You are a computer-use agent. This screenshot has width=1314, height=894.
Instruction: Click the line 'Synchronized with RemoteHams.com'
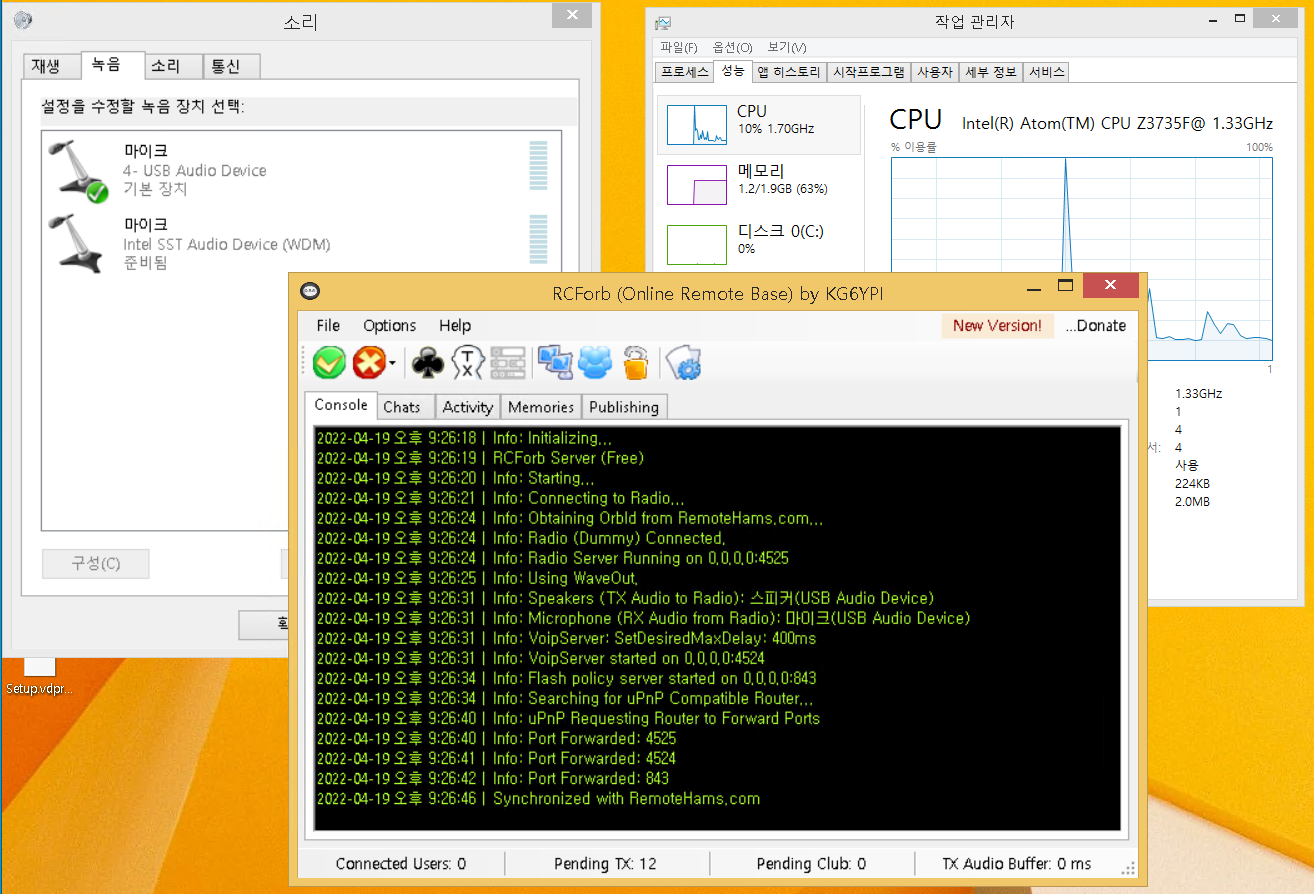(538, 798)
